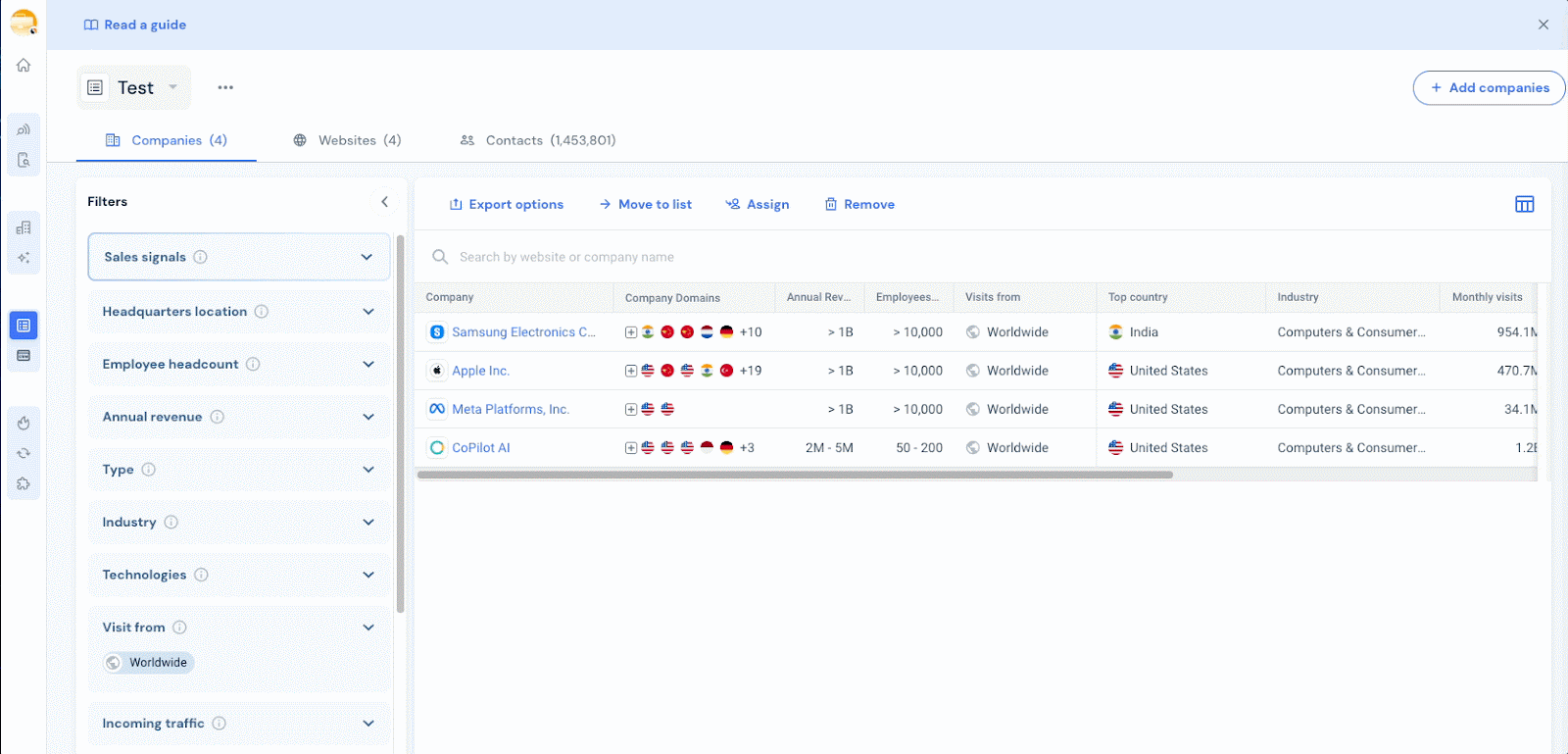Click the three-dots more options menu

pyautogui.click(x=225, y=87)
